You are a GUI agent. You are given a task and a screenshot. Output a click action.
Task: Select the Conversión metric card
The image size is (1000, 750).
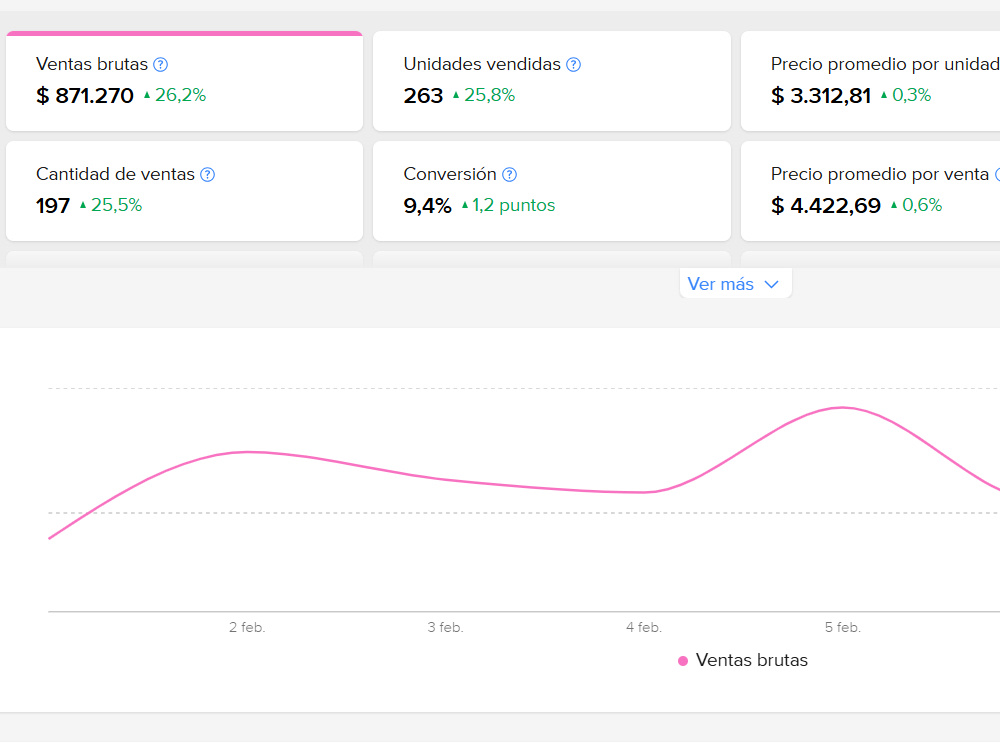click(552, 191)
